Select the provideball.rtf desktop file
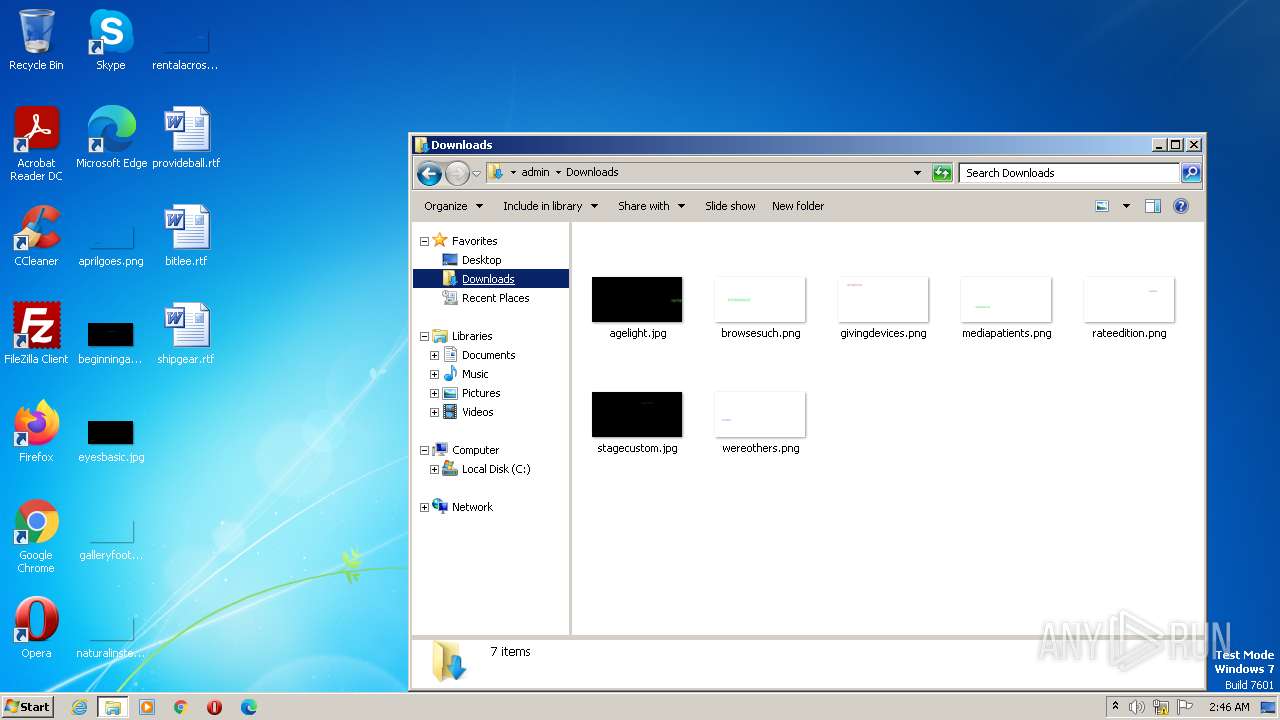1280x720 pixels. tap(186, 138)
